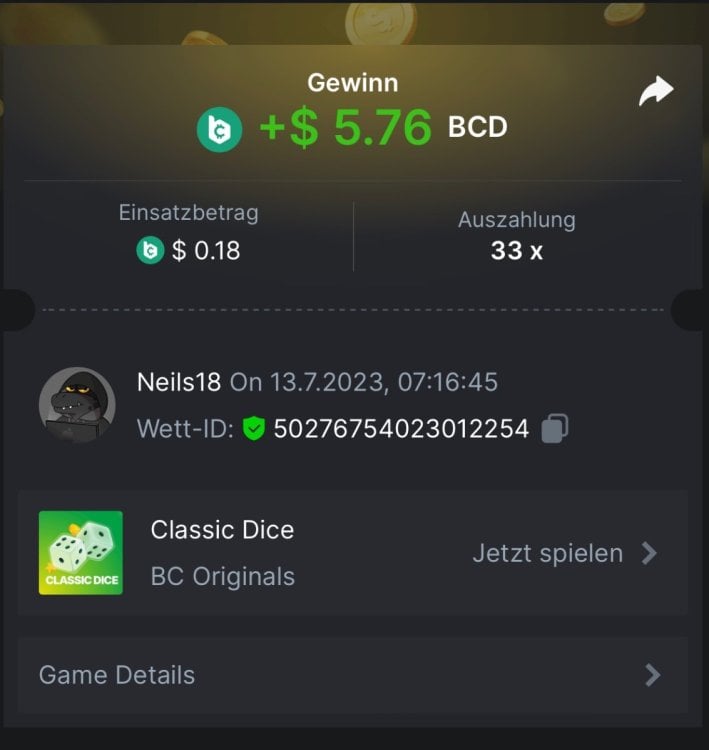
Task: Tap the share arrow icon
Action: tap(656, 91)
